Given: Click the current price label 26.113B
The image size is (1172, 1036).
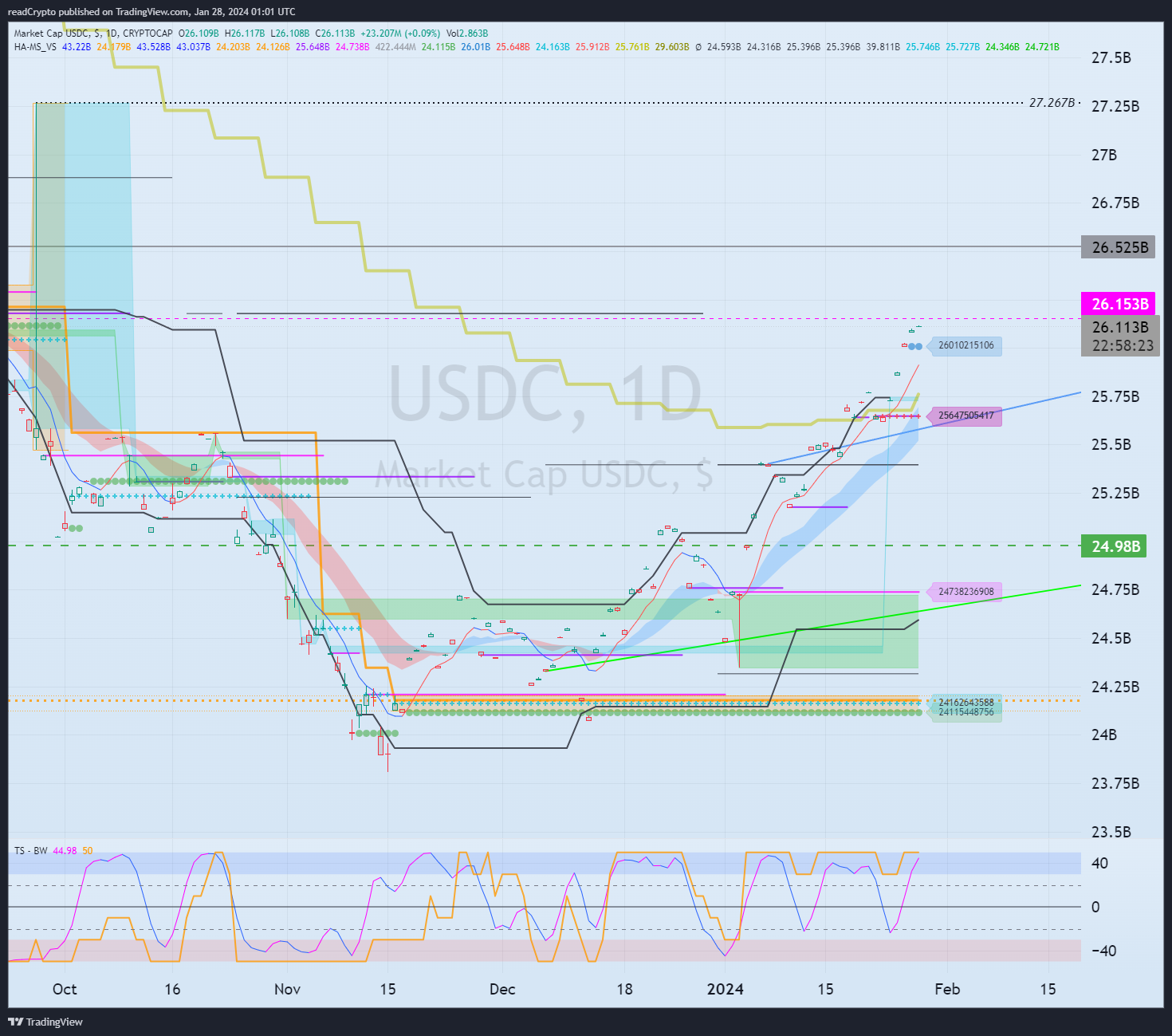Looking at the screenshot, I should coord(1120,327).
